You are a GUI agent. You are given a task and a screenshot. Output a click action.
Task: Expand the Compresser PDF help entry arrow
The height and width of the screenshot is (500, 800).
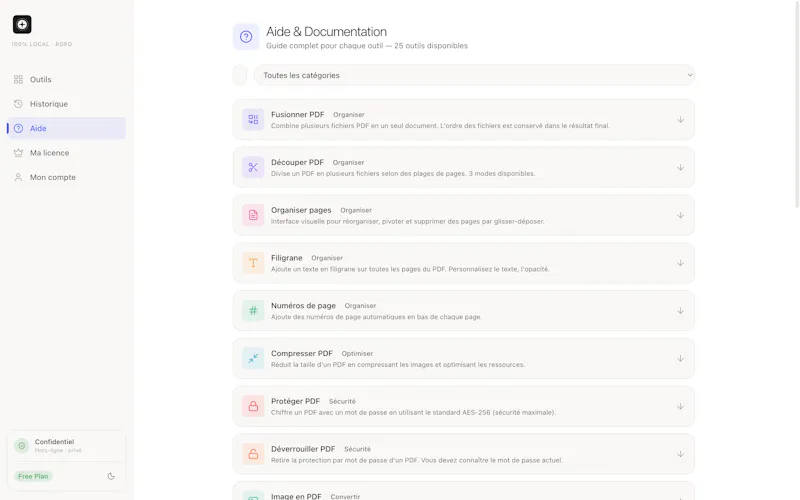point(680,359)
